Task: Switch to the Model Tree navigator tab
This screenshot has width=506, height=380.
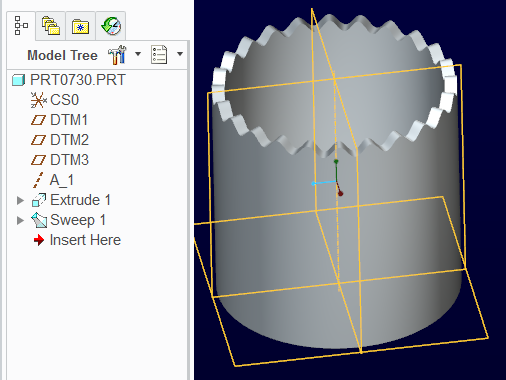Action: click(21, 26)
